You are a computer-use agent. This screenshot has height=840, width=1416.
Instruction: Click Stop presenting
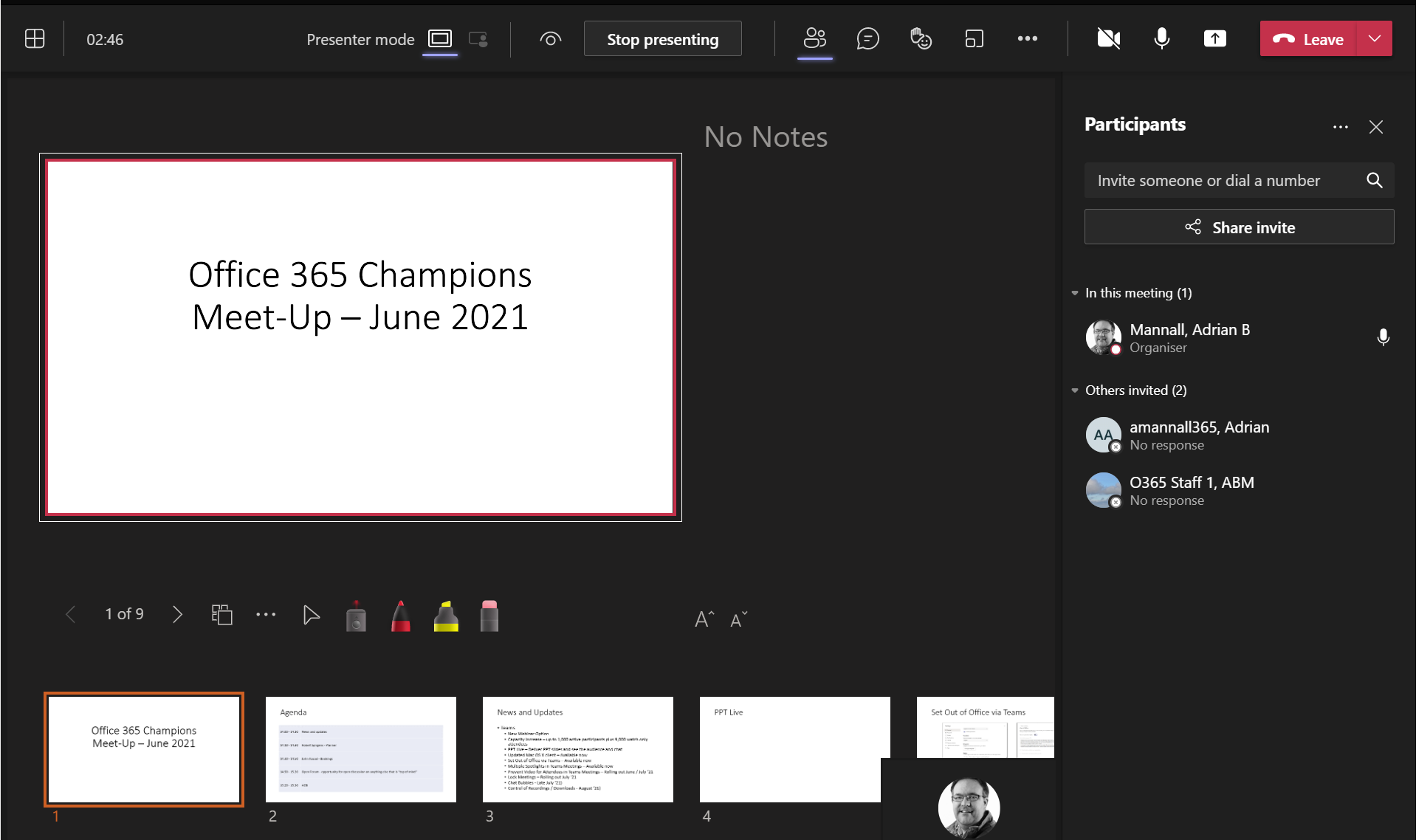click(661, 38)
